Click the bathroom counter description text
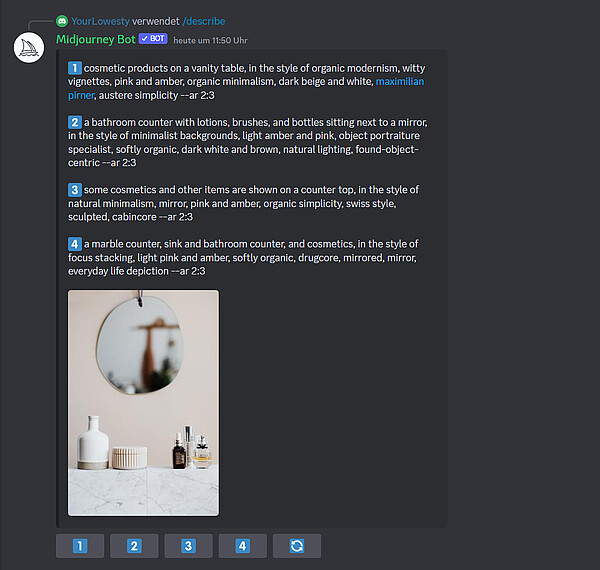The height and width of the screenshot is (570, 600). [248, 142]
